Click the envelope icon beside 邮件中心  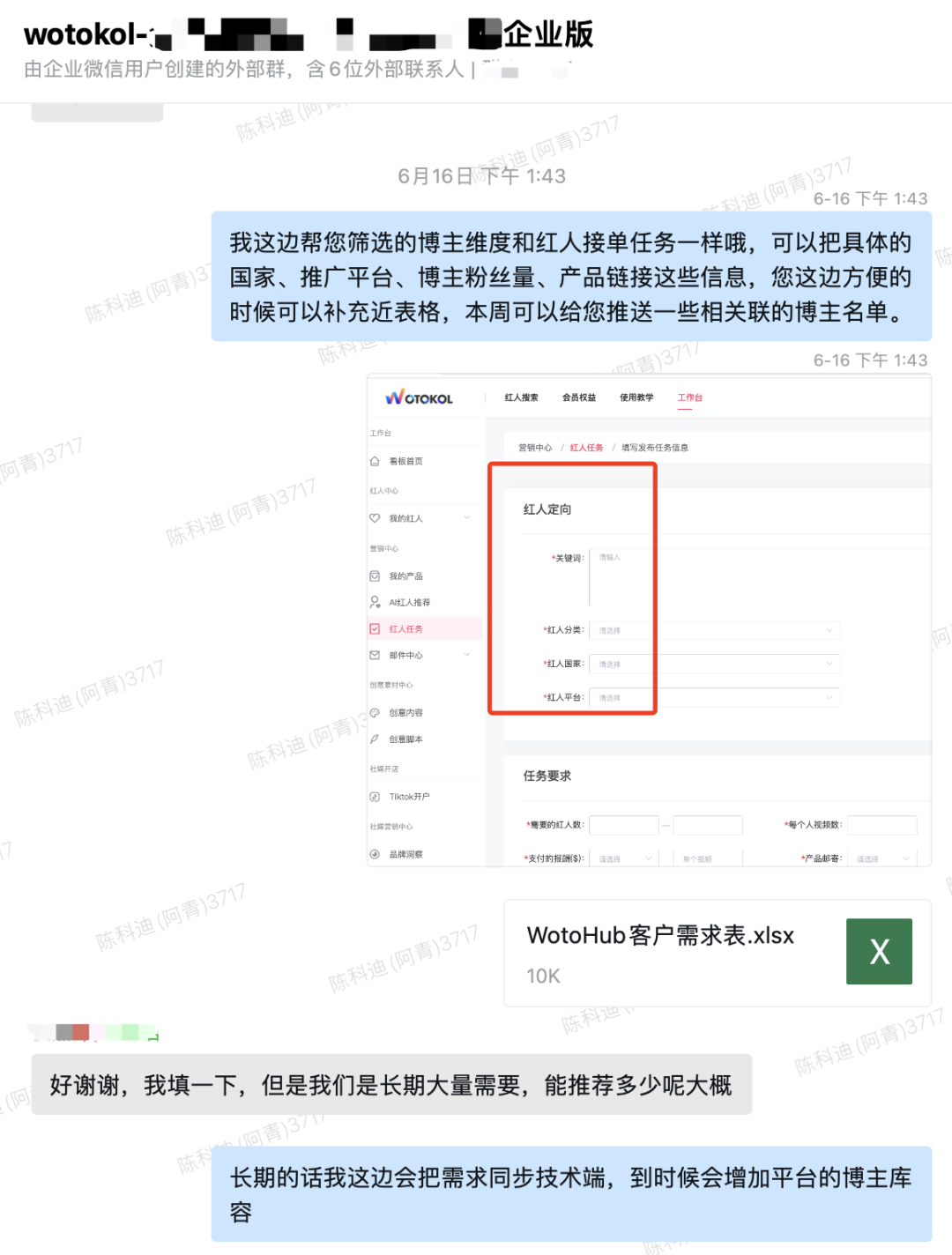pyautogui.click(x=375, y=655)
